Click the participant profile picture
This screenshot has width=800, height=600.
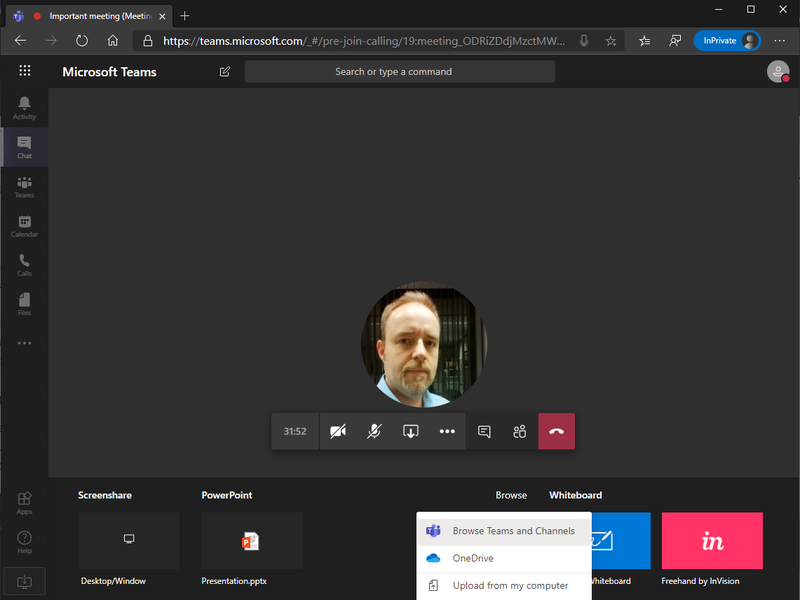point(424,344)
